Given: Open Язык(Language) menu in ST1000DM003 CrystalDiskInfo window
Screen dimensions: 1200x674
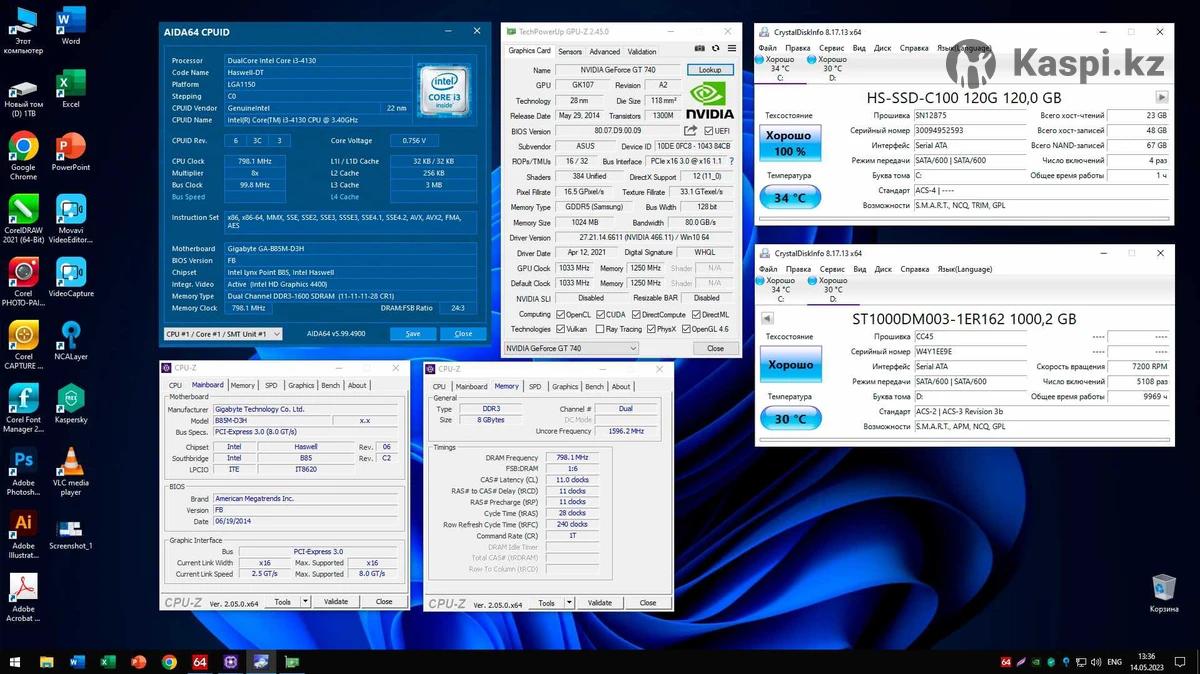Looking at the screenshot, I should (x=964, y=269).
